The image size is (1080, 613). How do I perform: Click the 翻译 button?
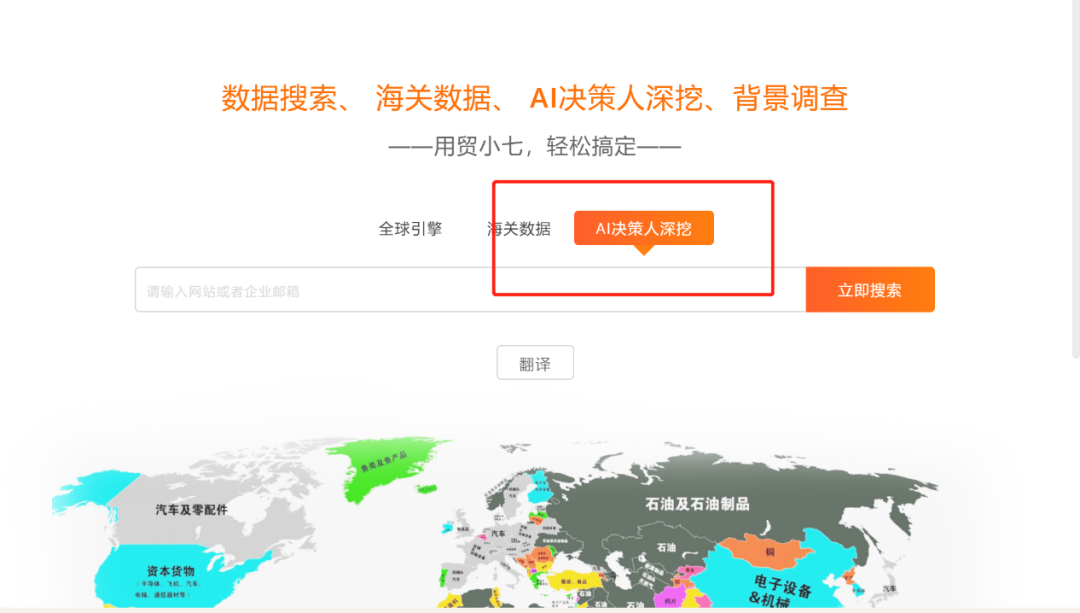click(535, 363)
